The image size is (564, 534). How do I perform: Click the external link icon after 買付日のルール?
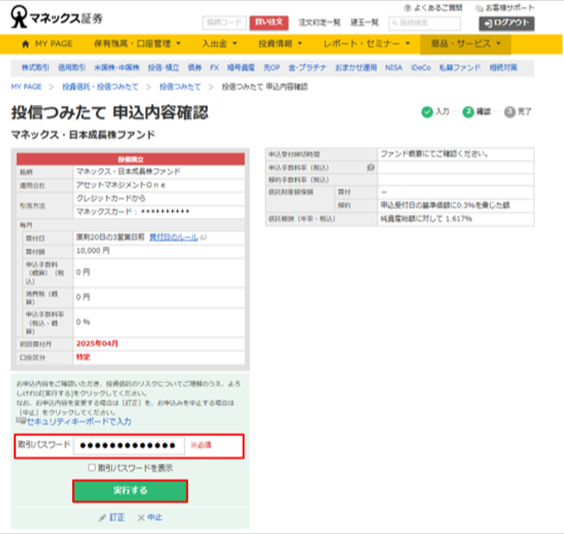(204, 237)
